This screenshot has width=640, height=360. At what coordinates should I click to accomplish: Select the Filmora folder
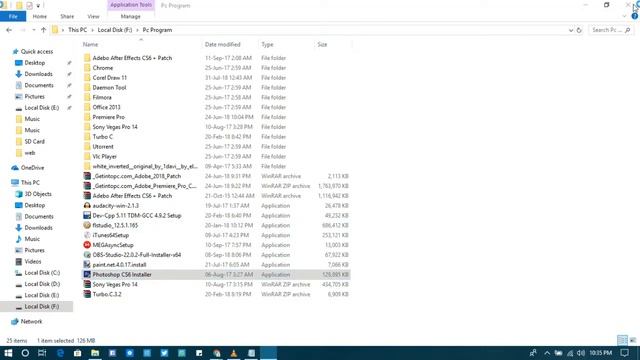(102, 97)
